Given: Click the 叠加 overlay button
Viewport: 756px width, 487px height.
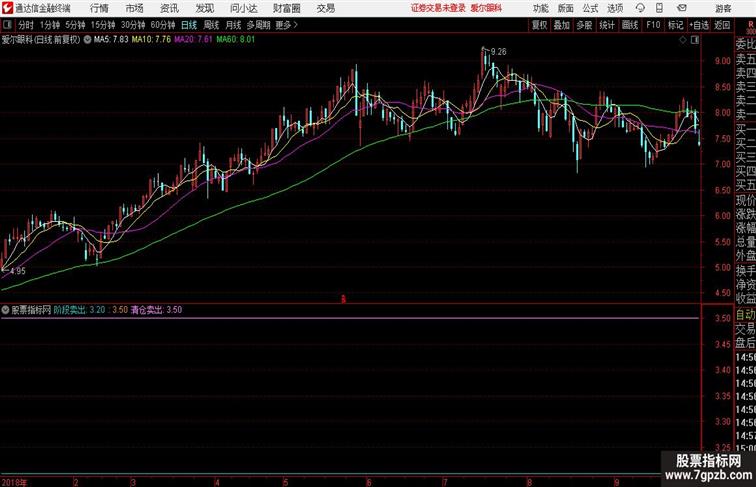Looking at the screenshot, I should 562,25.
